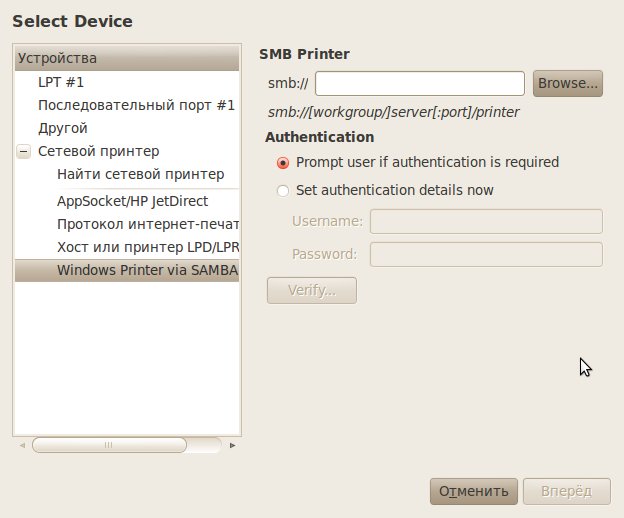
Task: Click the device list horizontal scrollbar thumb
Action: tap(110, 445)
